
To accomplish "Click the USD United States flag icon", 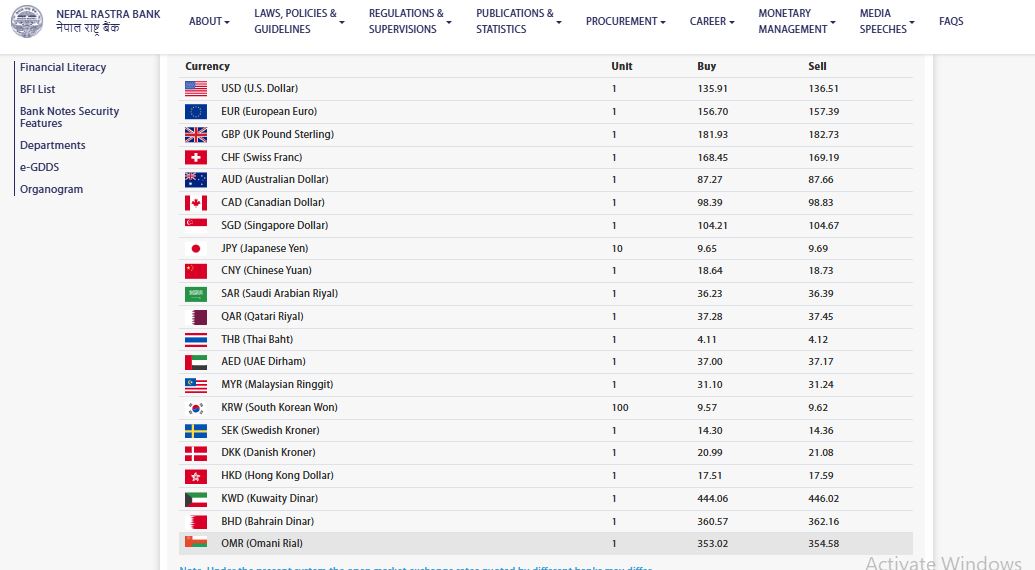I will point(196,88).
